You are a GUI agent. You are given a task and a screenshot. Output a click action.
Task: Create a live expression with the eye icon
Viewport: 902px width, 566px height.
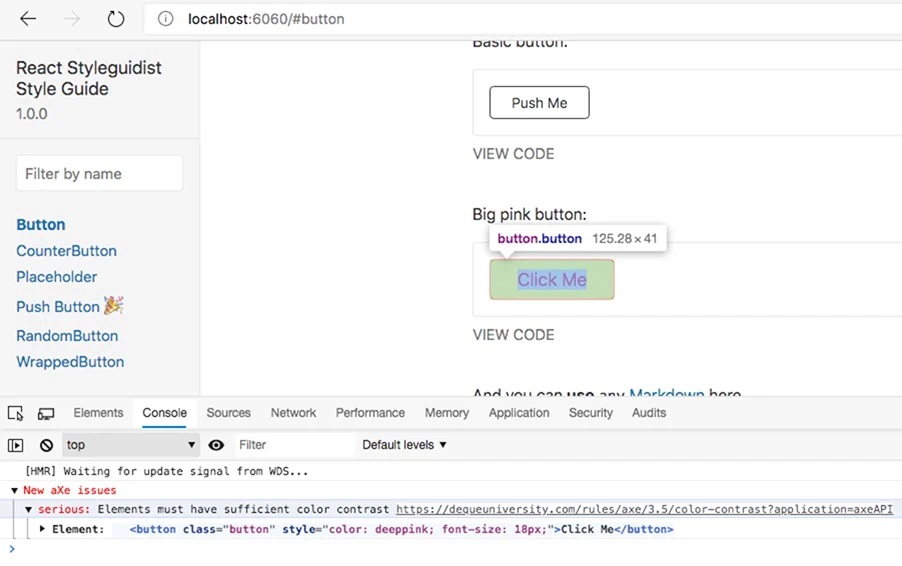click(216, 445)
